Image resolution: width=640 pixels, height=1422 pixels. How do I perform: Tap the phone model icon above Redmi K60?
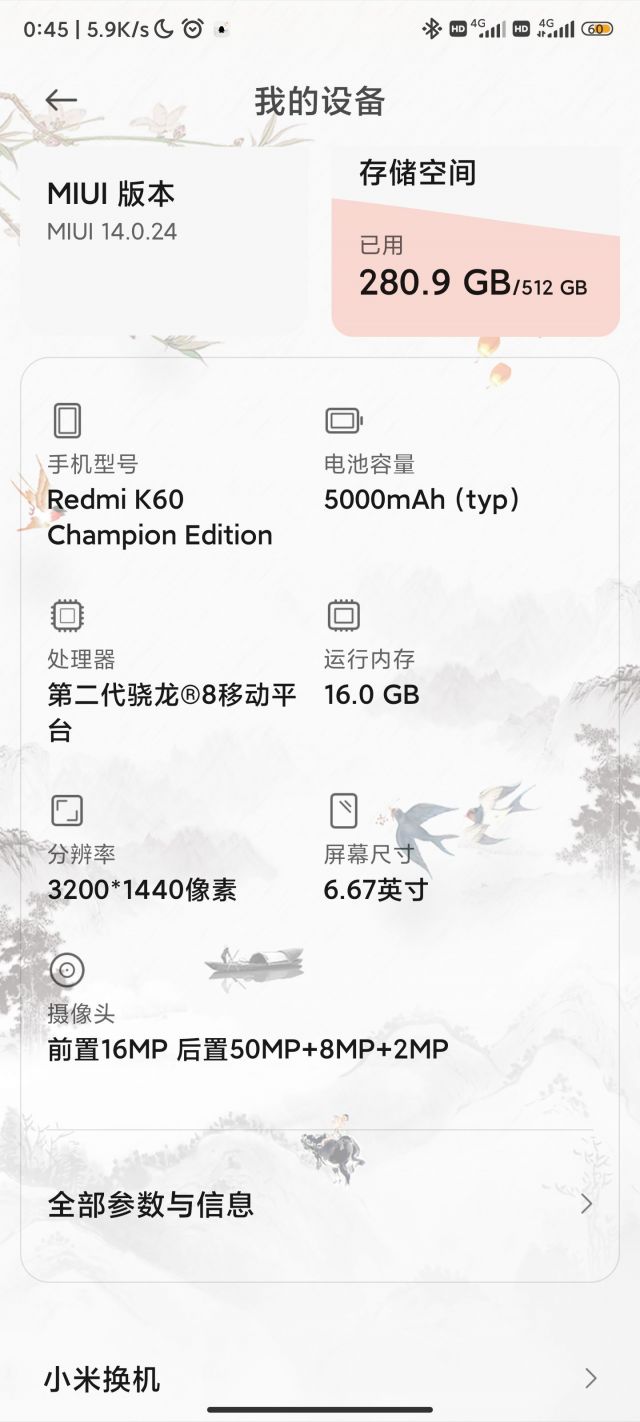[x=67, y=420]
